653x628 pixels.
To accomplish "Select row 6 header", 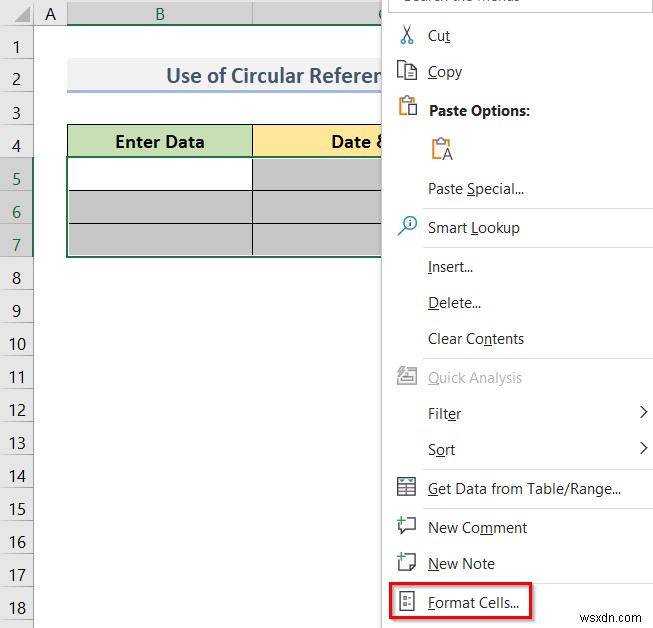I will 16,207.
